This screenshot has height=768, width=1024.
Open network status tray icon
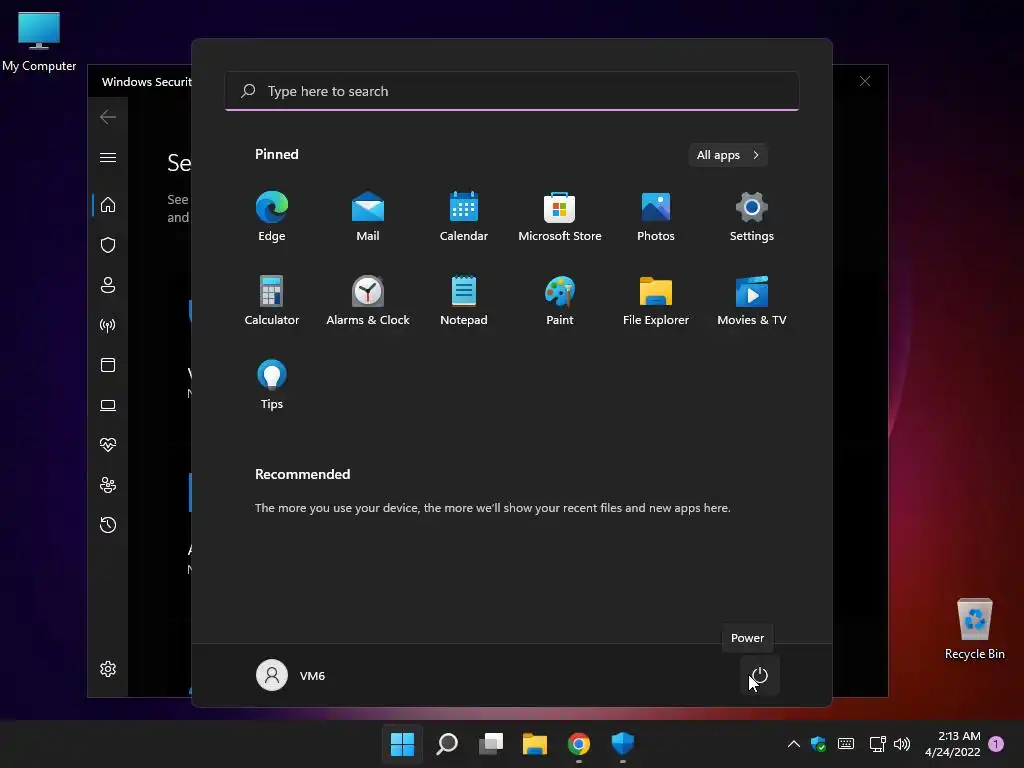coord(877,743)
